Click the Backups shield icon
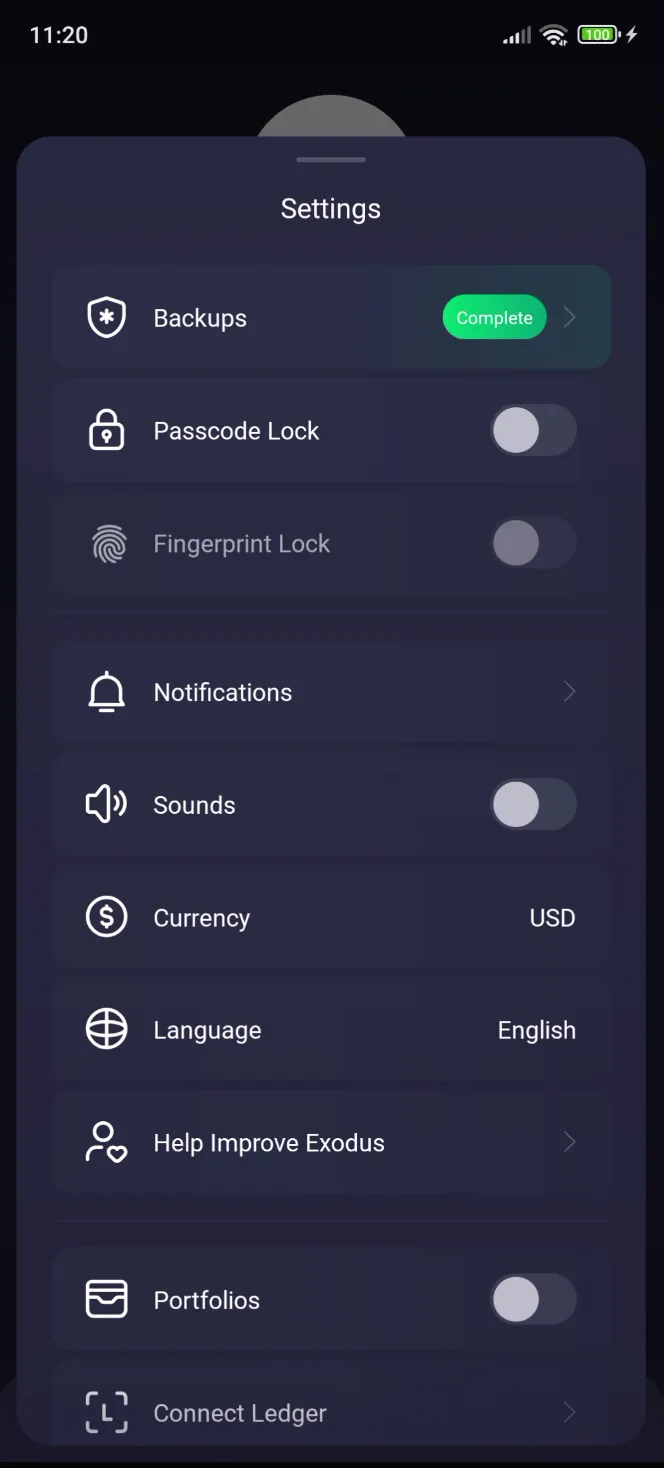 [106, 317]
